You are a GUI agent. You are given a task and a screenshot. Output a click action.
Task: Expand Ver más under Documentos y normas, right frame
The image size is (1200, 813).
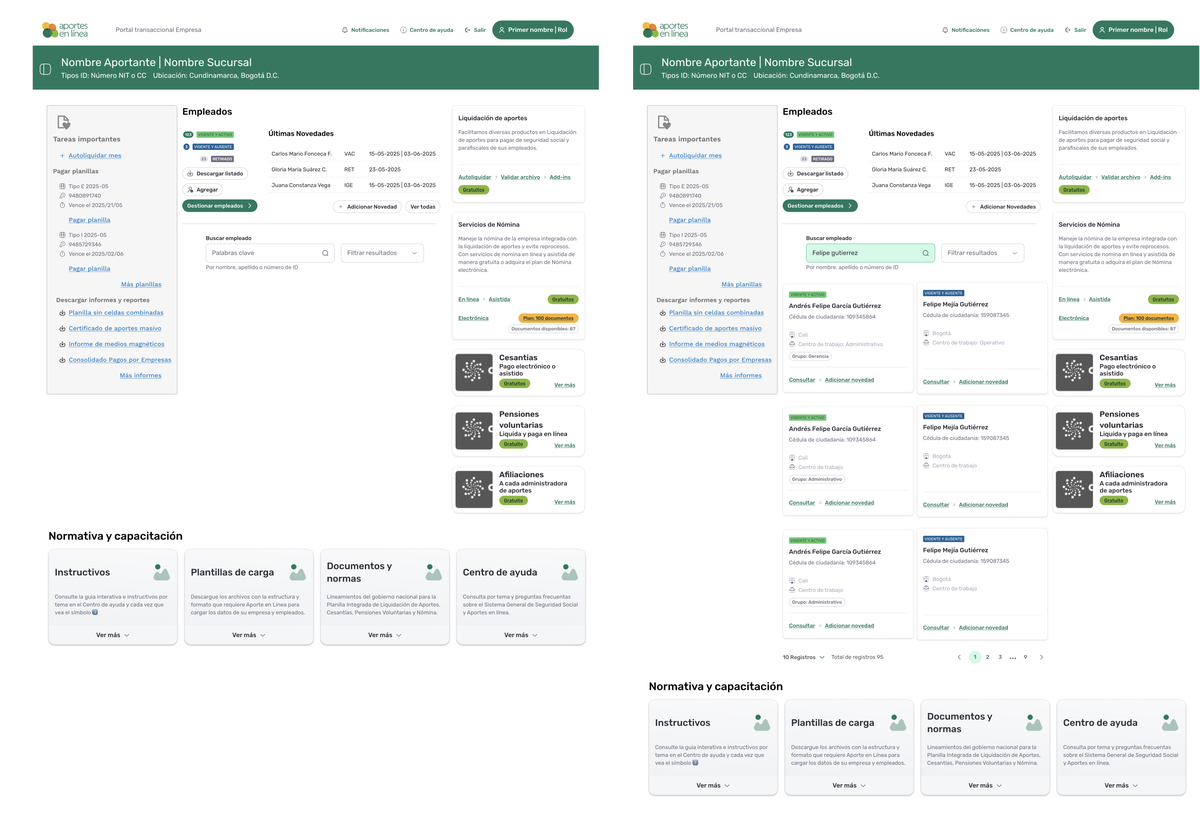pos(985,785)
